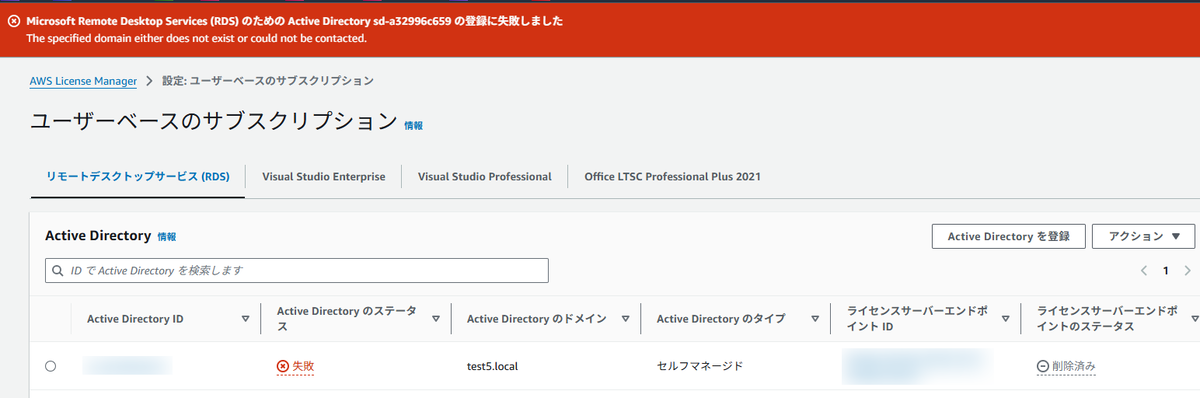Switch to the Visual Studio Professional tab
This screenshot has height=398, width=1200.
[x=485, y=176]
